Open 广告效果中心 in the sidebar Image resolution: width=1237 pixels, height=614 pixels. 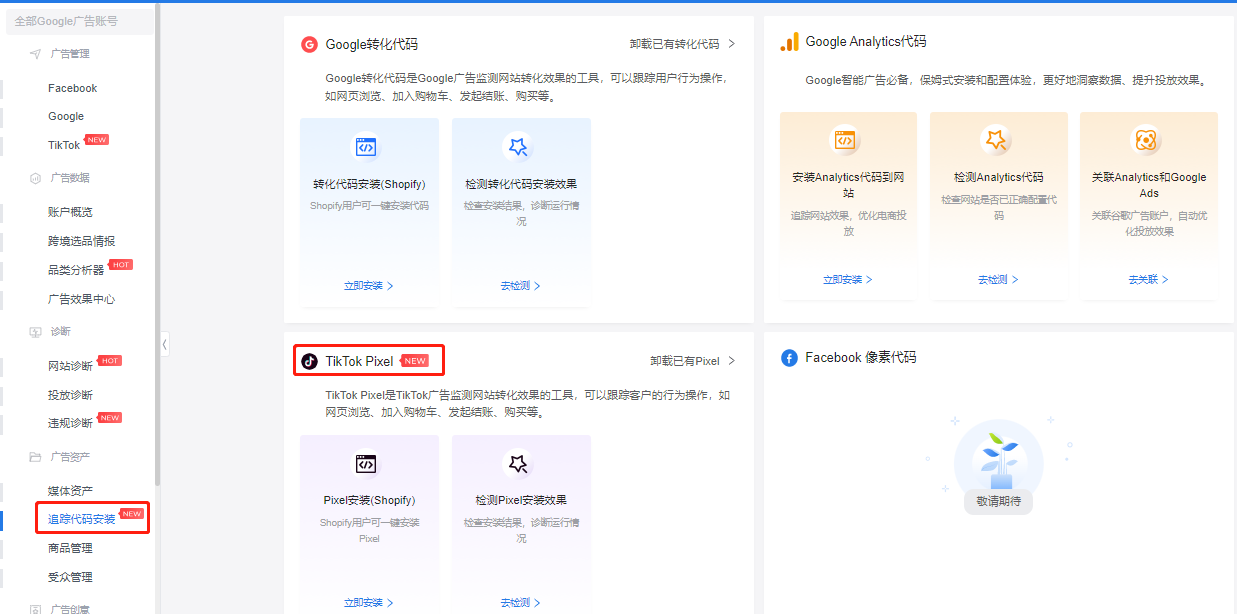click(x=81, y=299)
